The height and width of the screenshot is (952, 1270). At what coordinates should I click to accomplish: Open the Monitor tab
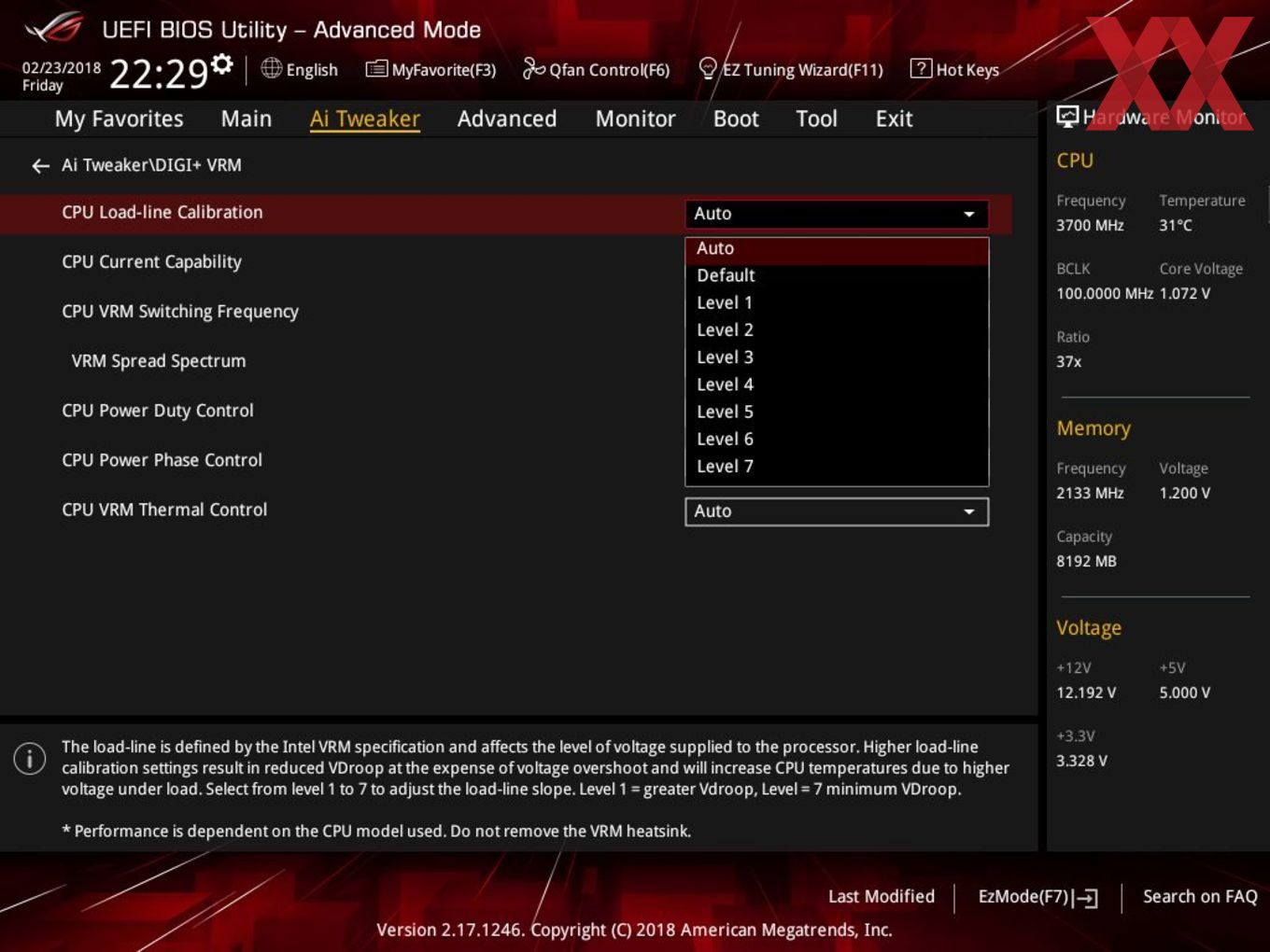[x=635, y=119]
